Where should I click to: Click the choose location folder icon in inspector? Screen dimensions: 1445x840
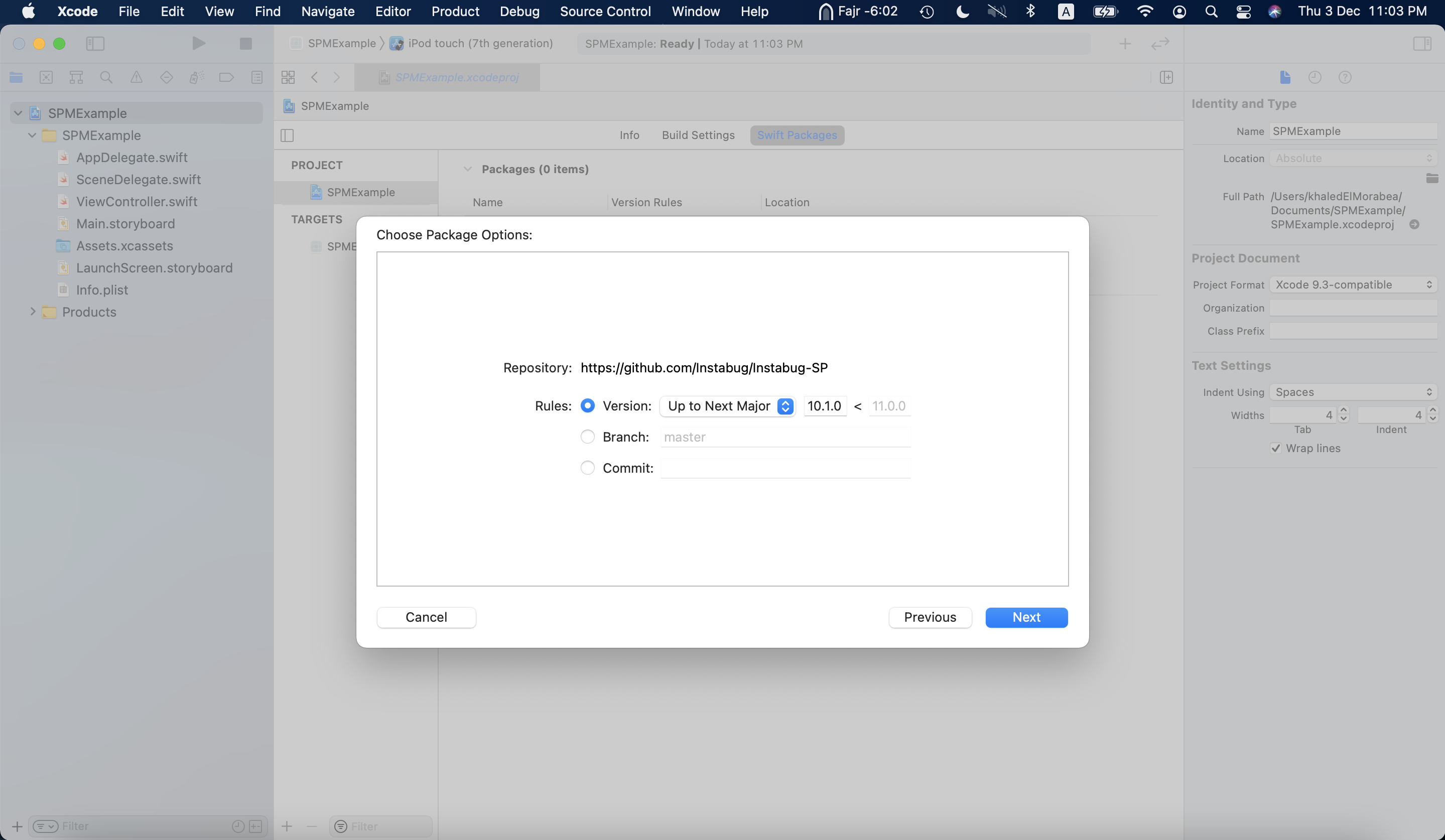(x=1432, y=178)
